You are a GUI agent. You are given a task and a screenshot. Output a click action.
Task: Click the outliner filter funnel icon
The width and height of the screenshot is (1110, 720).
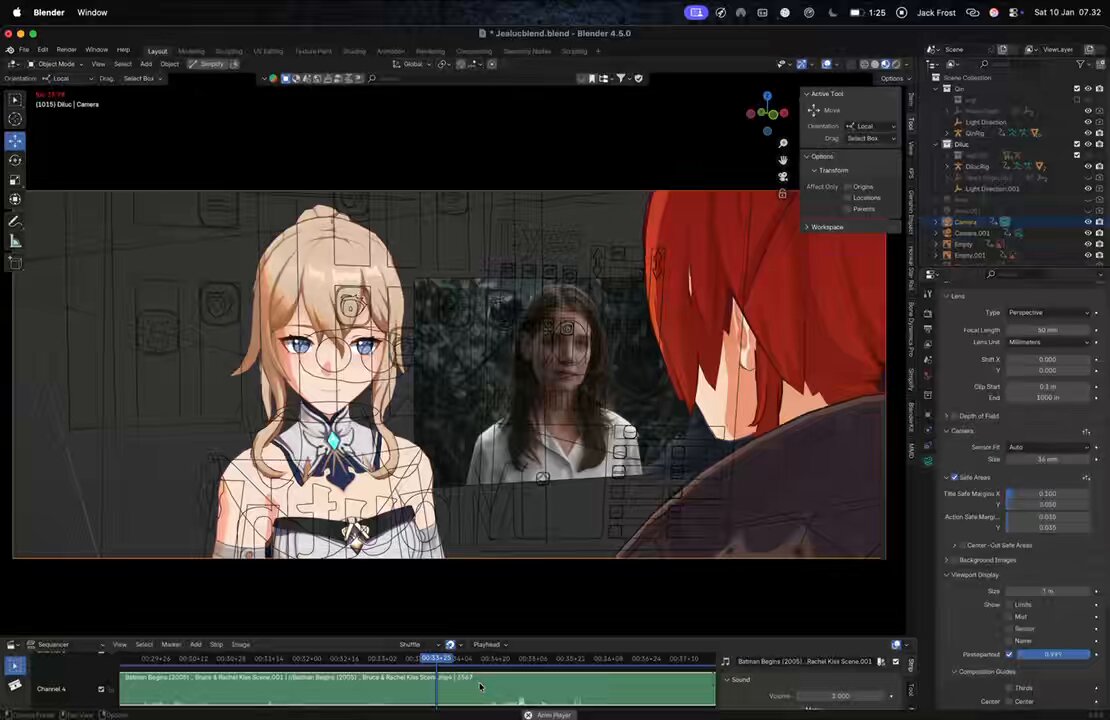(x=1080, y=64)
